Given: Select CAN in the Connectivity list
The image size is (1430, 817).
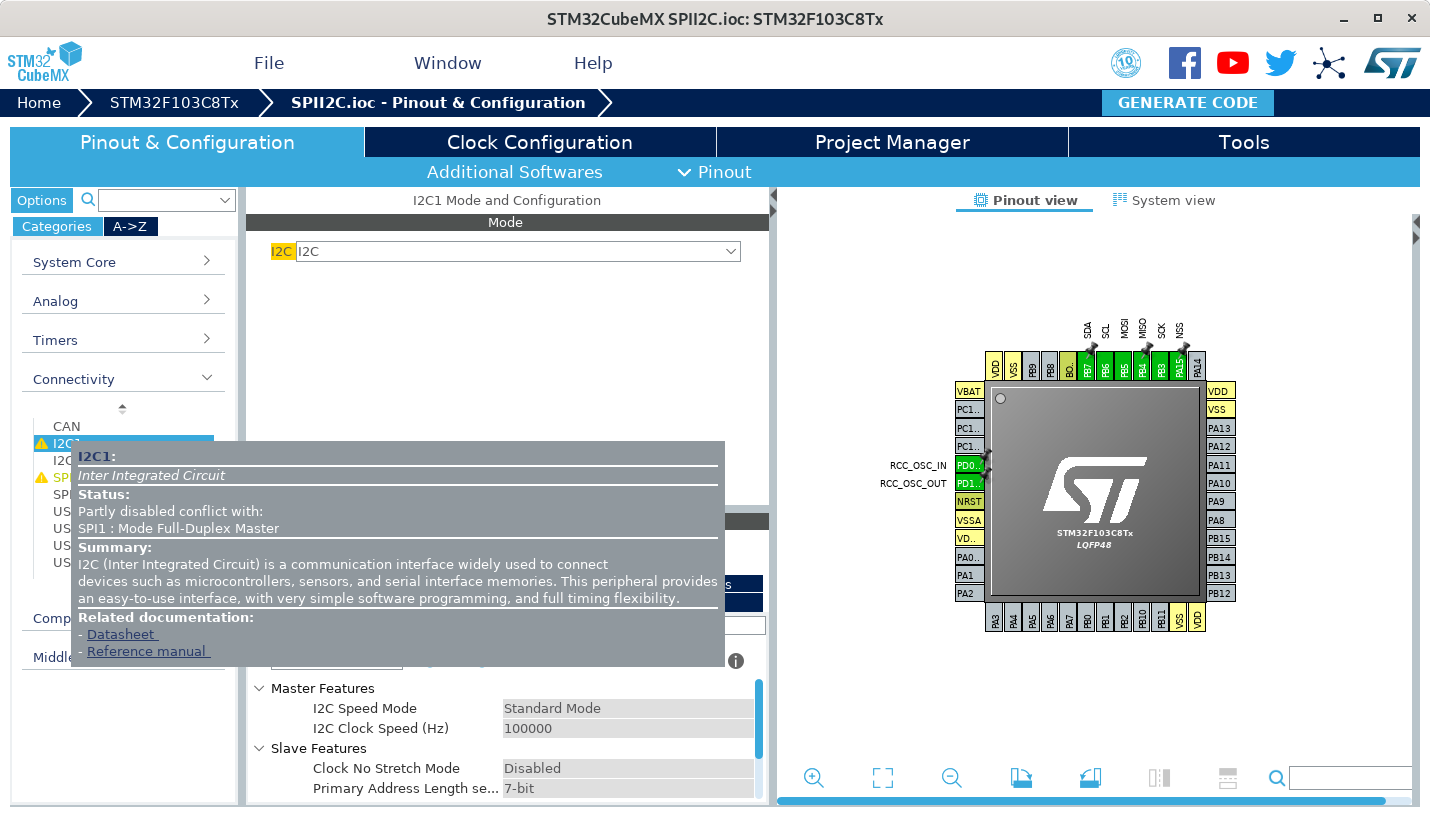Looking at the screenshot, I should click(x=67, y=426).
